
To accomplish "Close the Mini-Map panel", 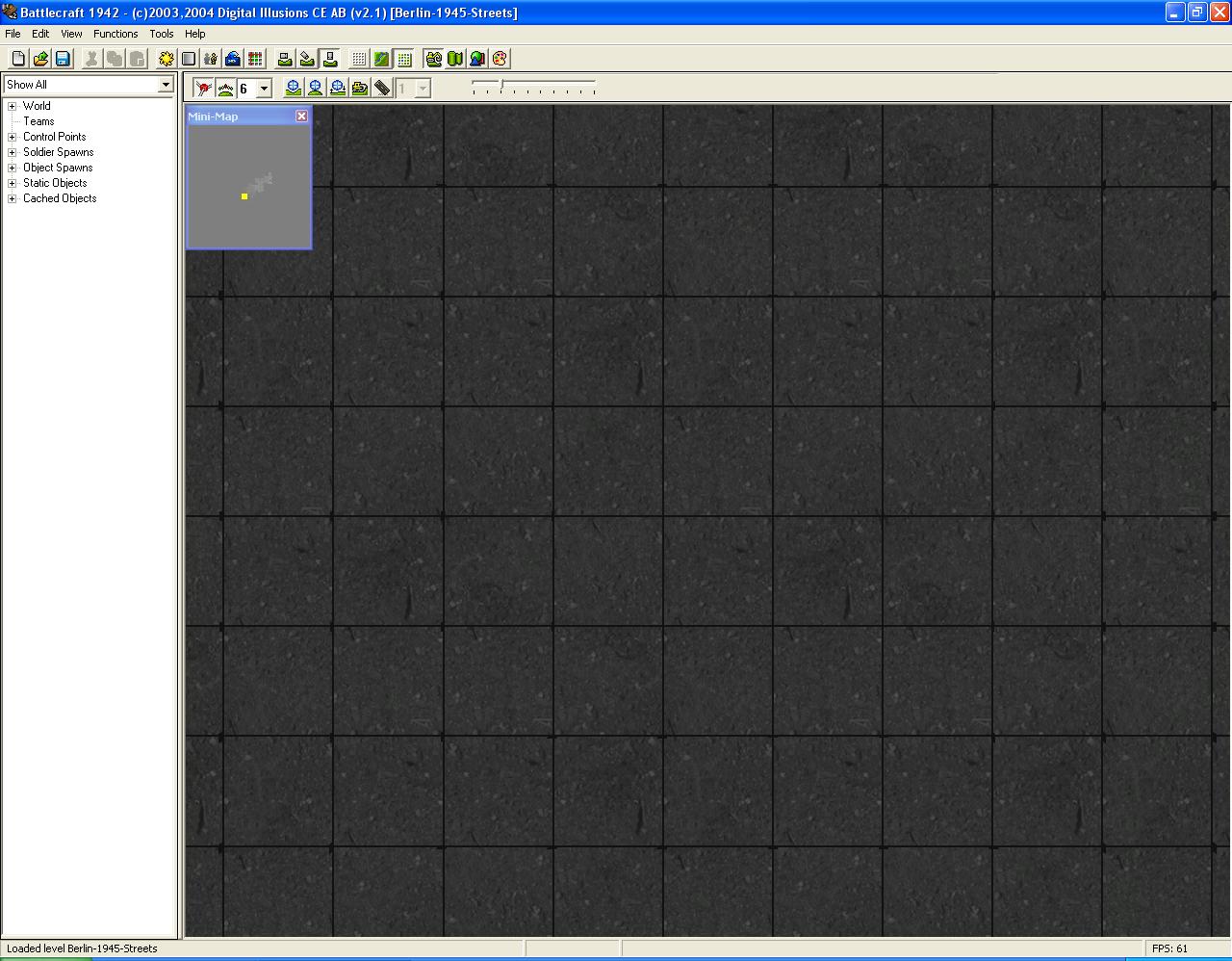I will (301, 116).
